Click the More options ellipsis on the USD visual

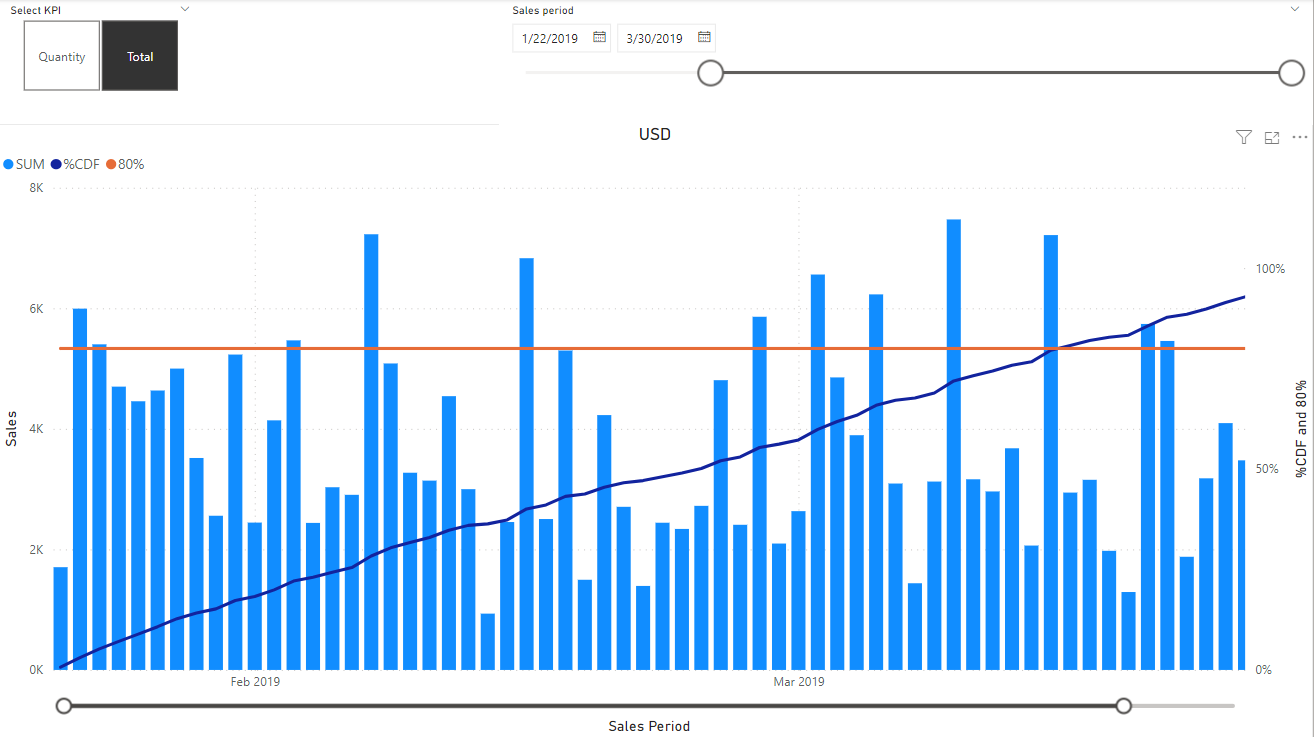[1299, 136]
